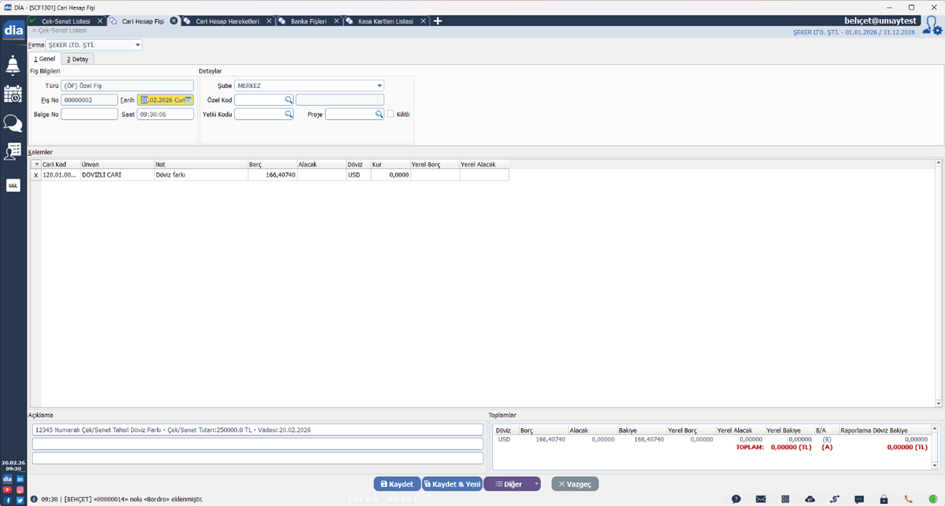Close the Çek-Senet Listesi tab

100,21
